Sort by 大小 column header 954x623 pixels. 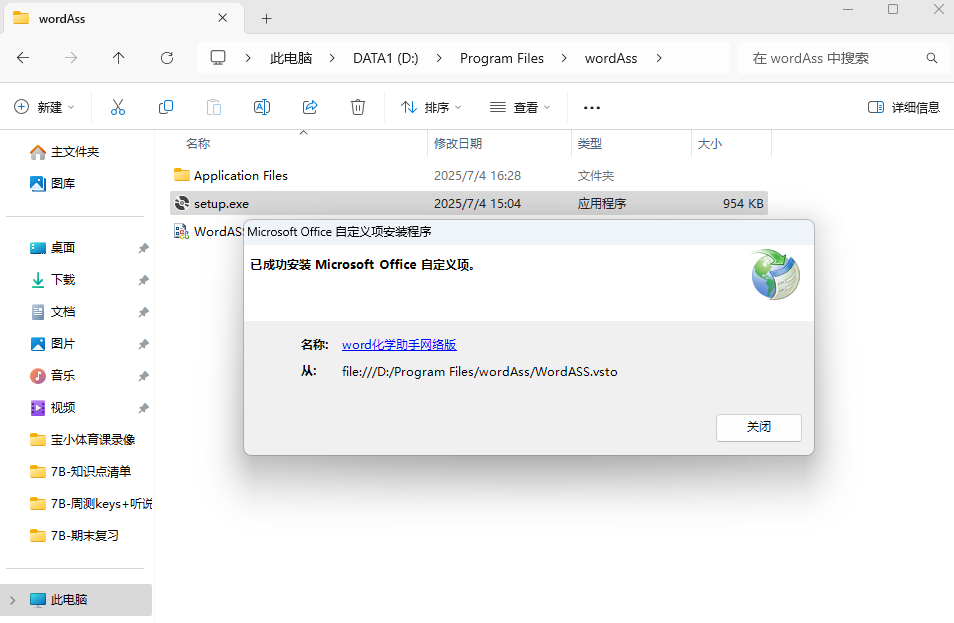pos(709,144)
